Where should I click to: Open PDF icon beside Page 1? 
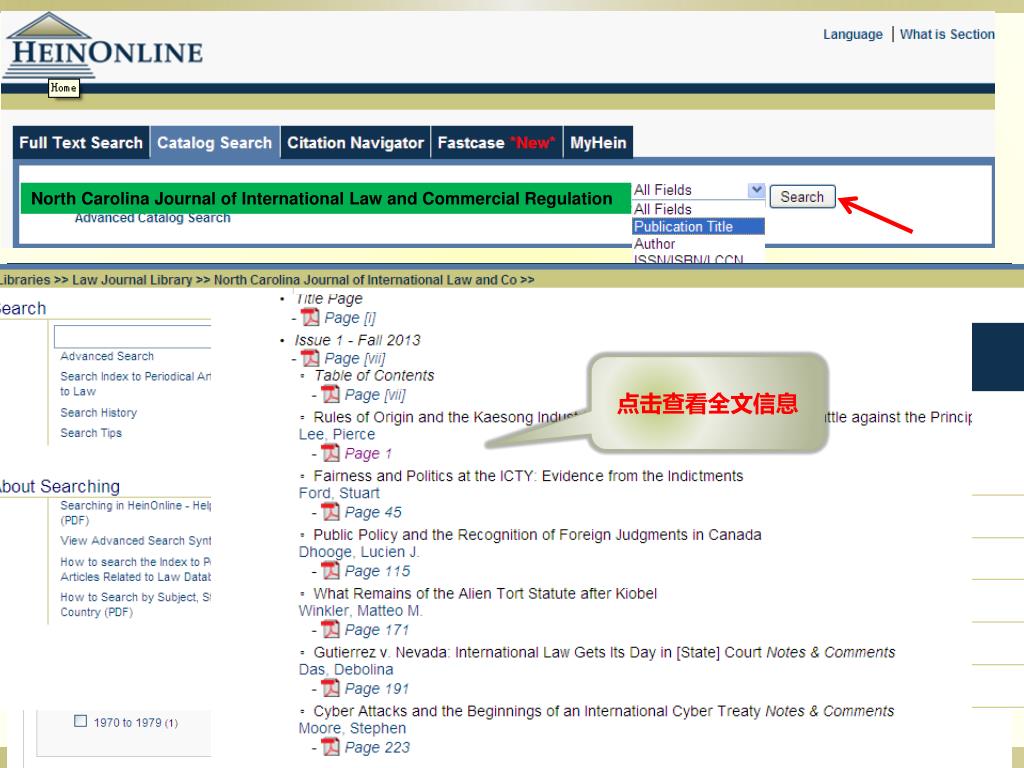pos(330,453)
